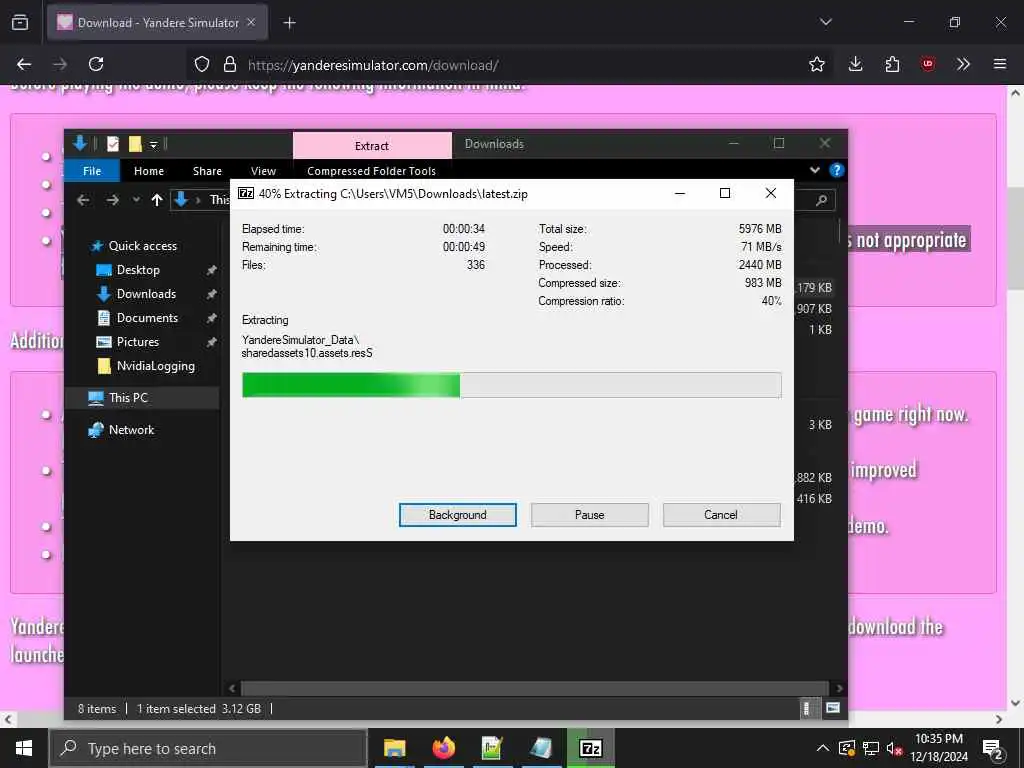
Task: Click the Explorer horizontal scrollbar
Action: tap(535, 688)
